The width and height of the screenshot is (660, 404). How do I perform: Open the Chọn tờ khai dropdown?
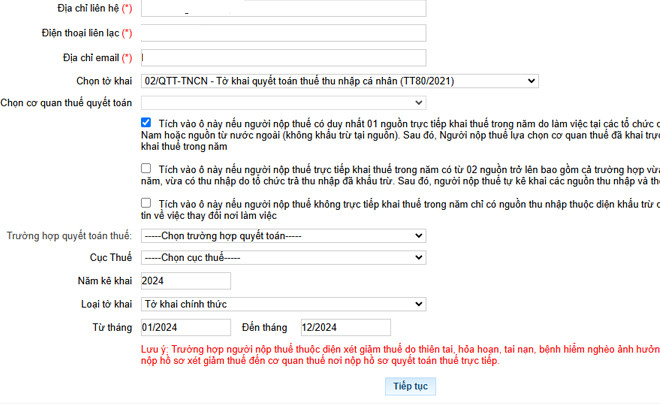coord(340,81)
